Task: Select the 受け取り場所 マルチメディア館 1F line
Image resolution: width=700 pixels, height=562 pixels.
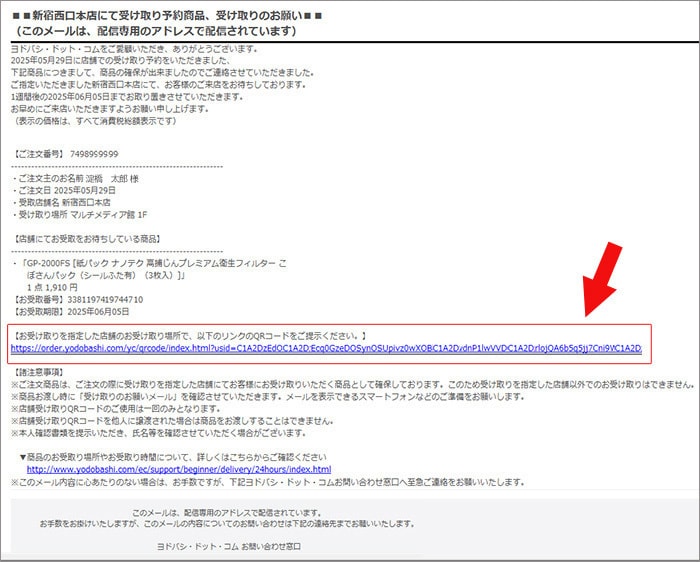Action: pos(80,215)
